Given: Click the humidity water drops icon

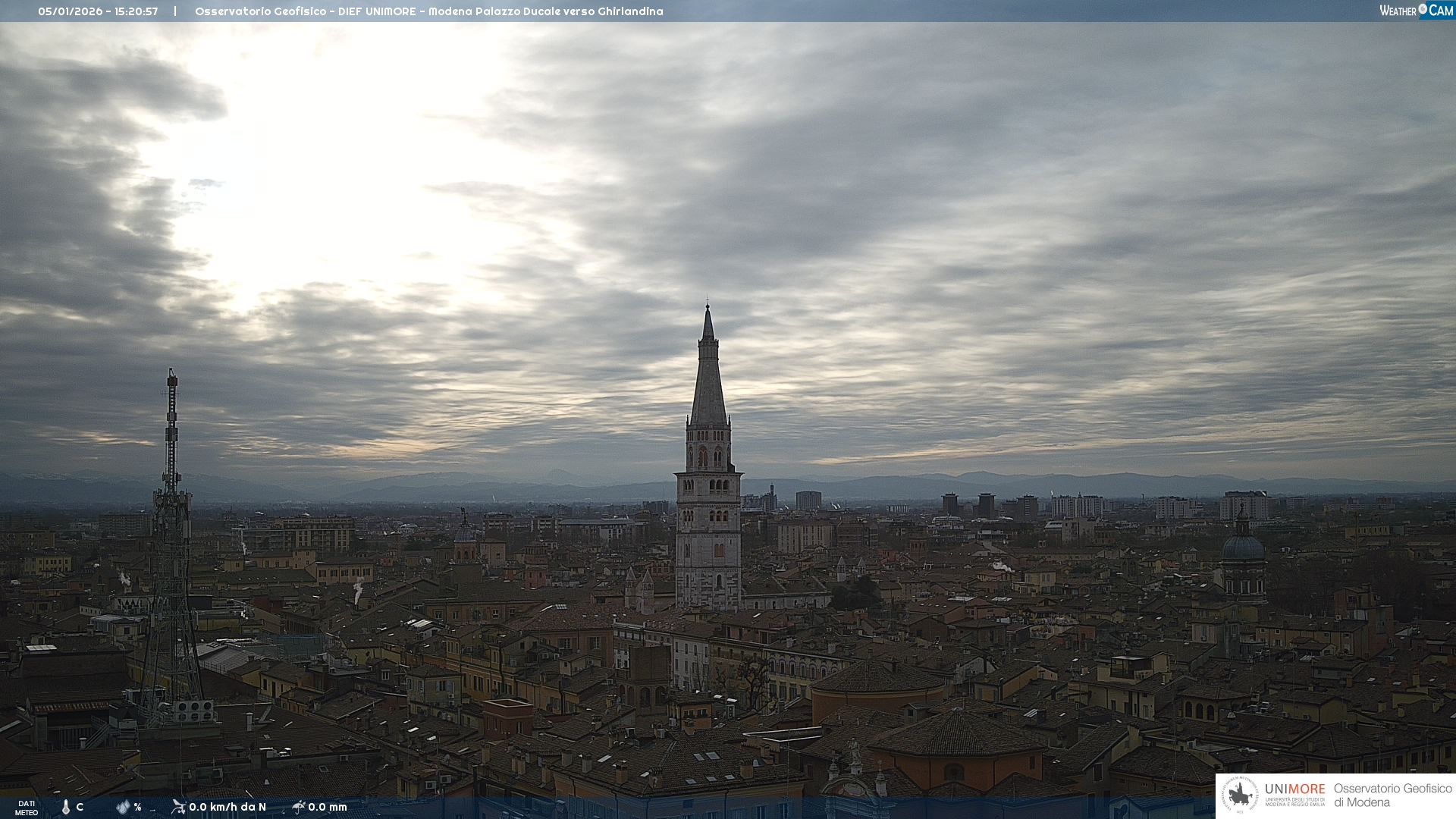Looking at the screenshot, I should pyautogui.click(x=123, y=807).
